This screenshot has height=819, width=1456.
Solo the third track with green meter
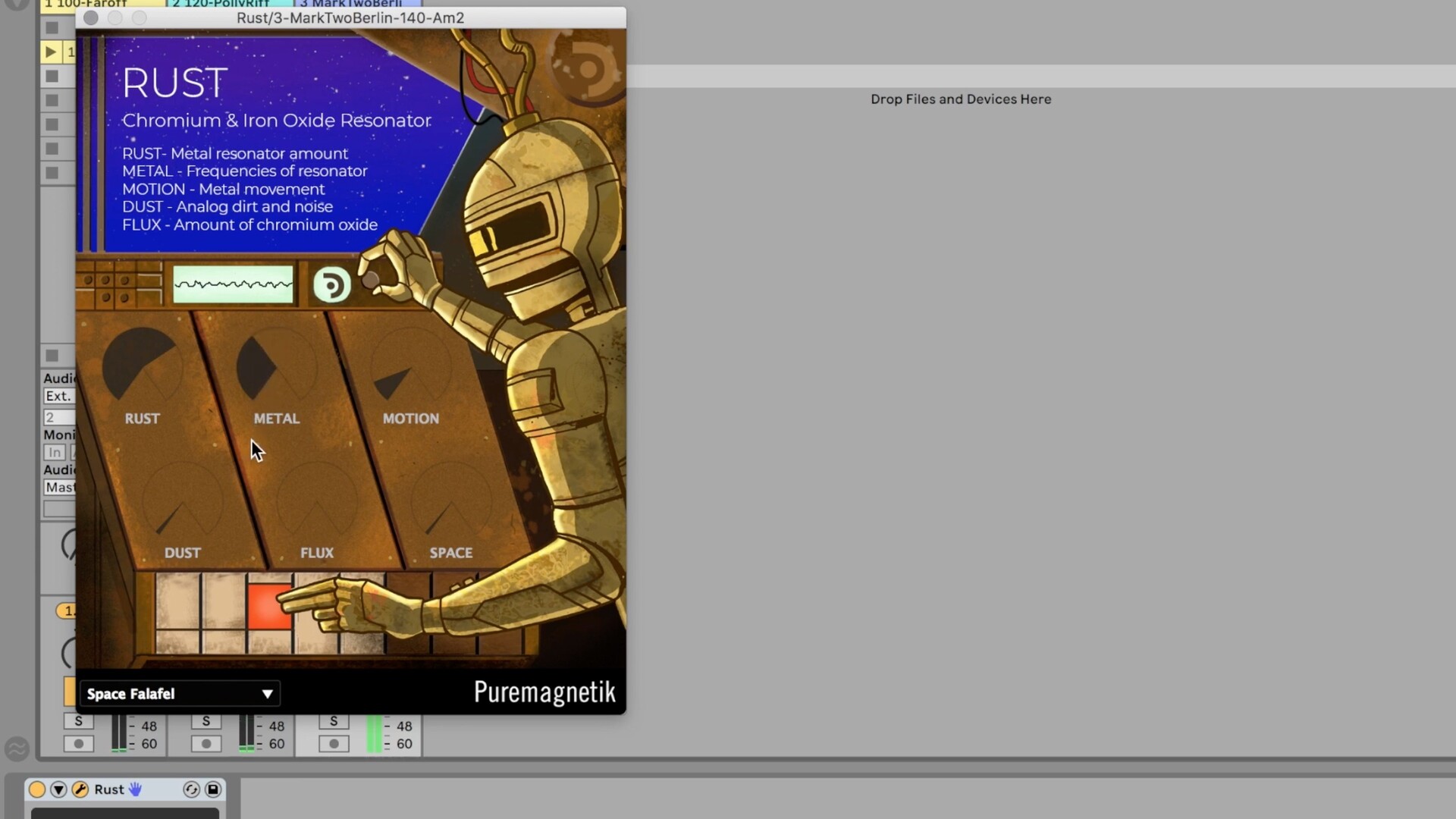[334, 721]
